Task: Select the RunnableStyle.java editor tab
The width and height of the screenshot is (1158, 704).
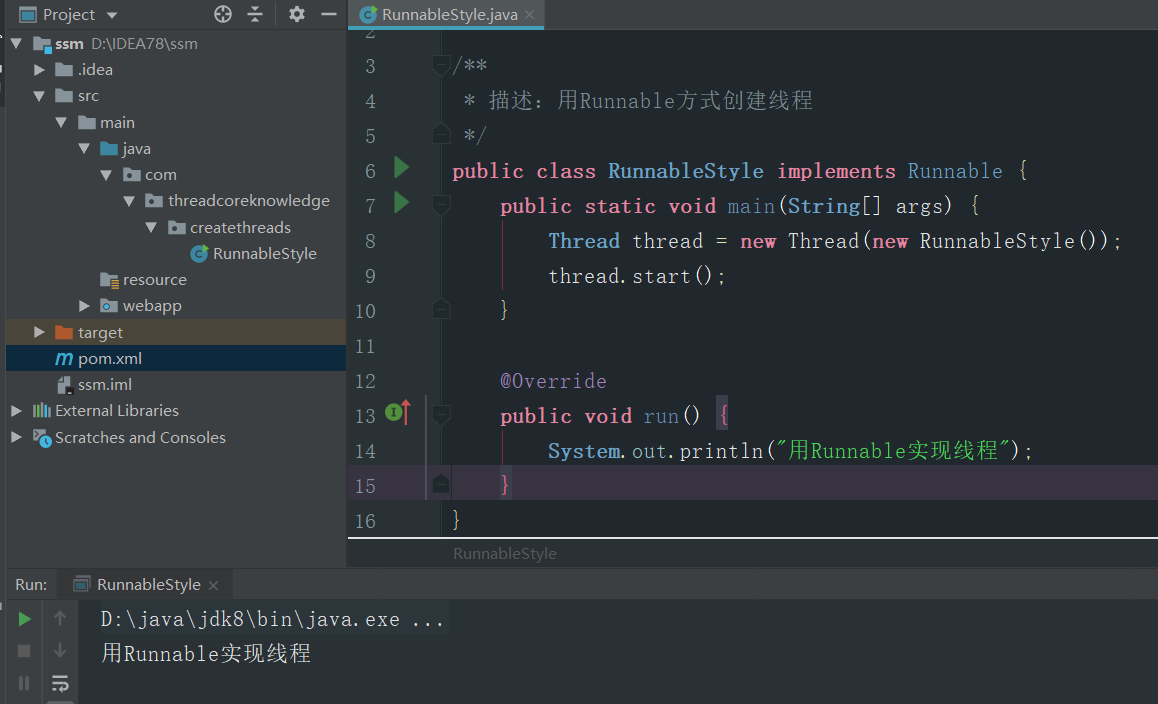Action: [x=446, y=15]
